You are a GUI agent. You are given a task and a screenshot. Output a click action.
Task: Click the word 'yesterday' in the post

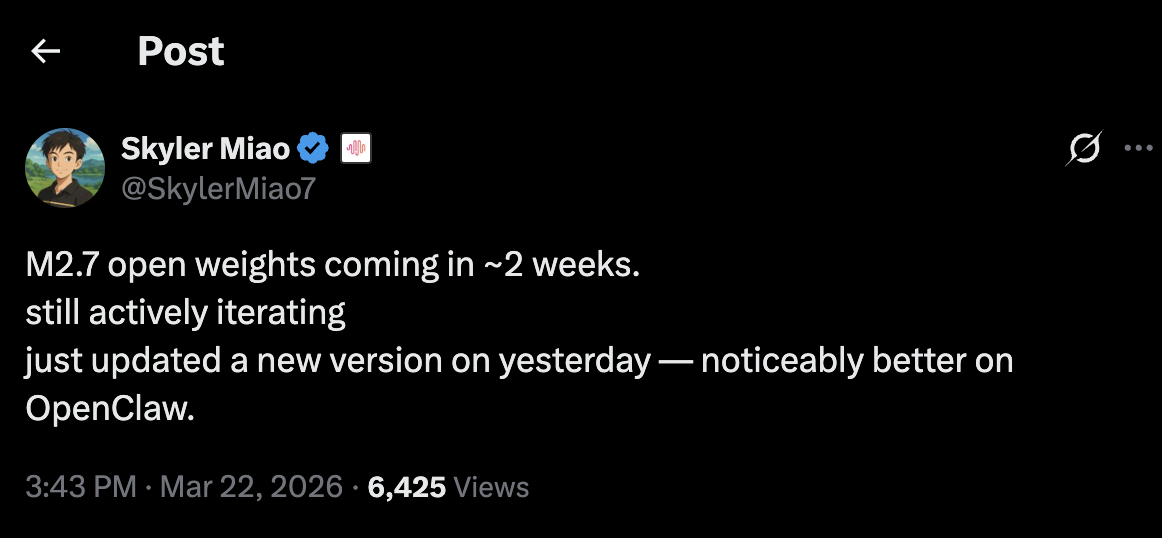574,361
